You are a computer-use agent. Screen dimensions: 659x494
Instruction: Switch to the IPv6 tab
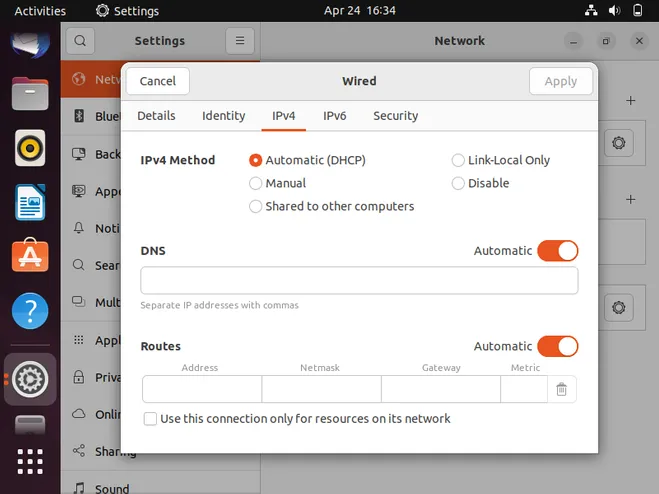334,116
